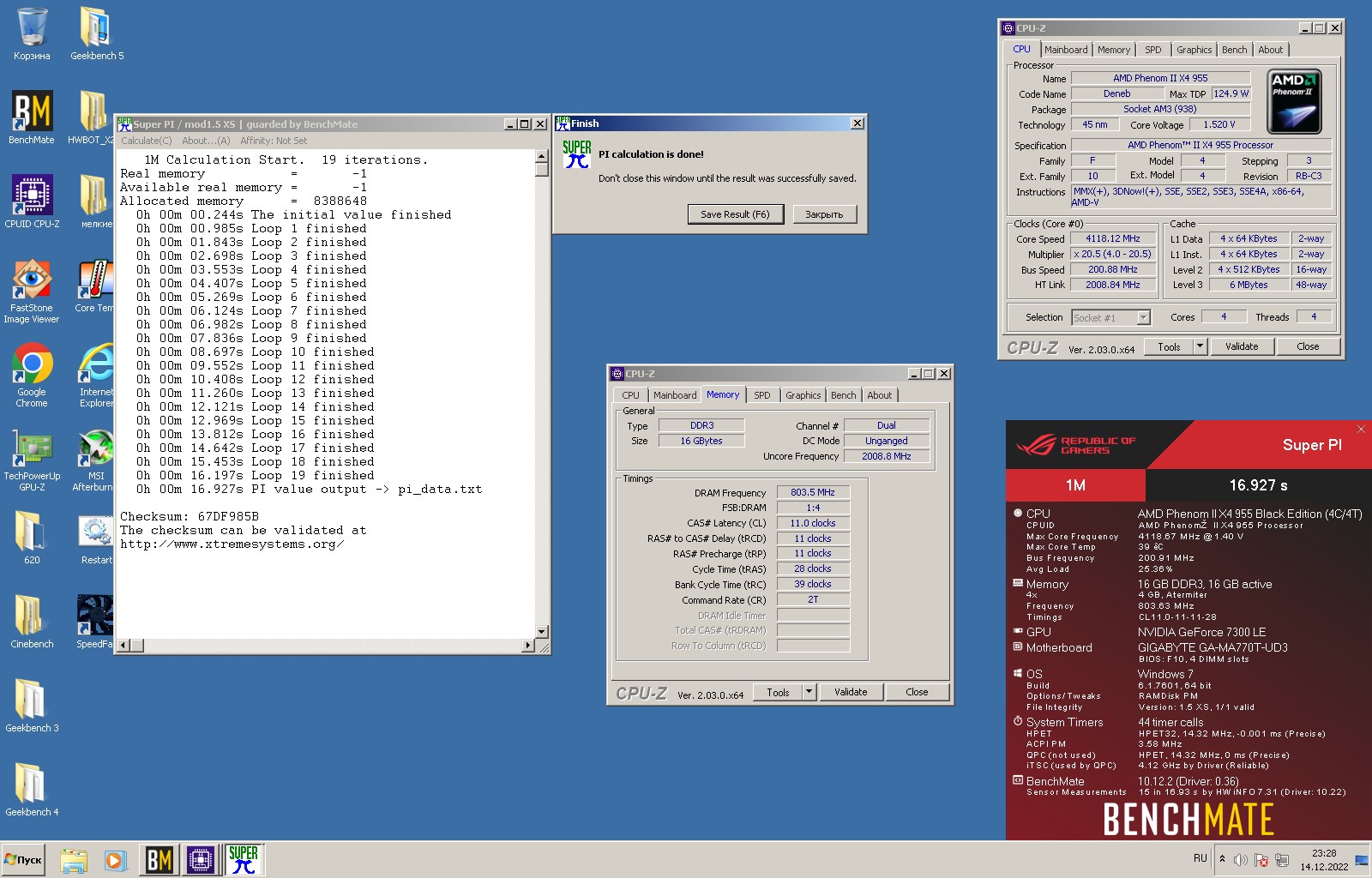
Task: Click Validate in top CPU-Z window
Action: coord(1242,346)
